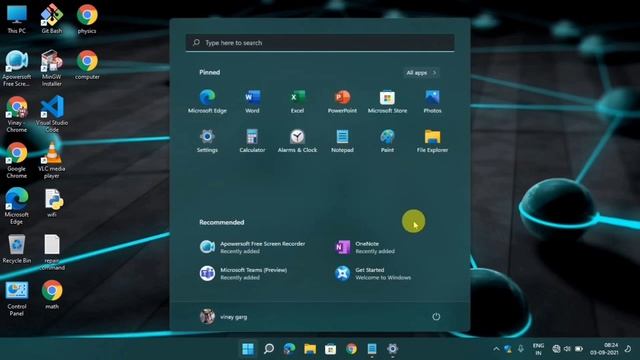The height and width of the screenshot is (360, 640).
Task: Click the Windows Start button on taskbar
Action: (x=248, y=349)
